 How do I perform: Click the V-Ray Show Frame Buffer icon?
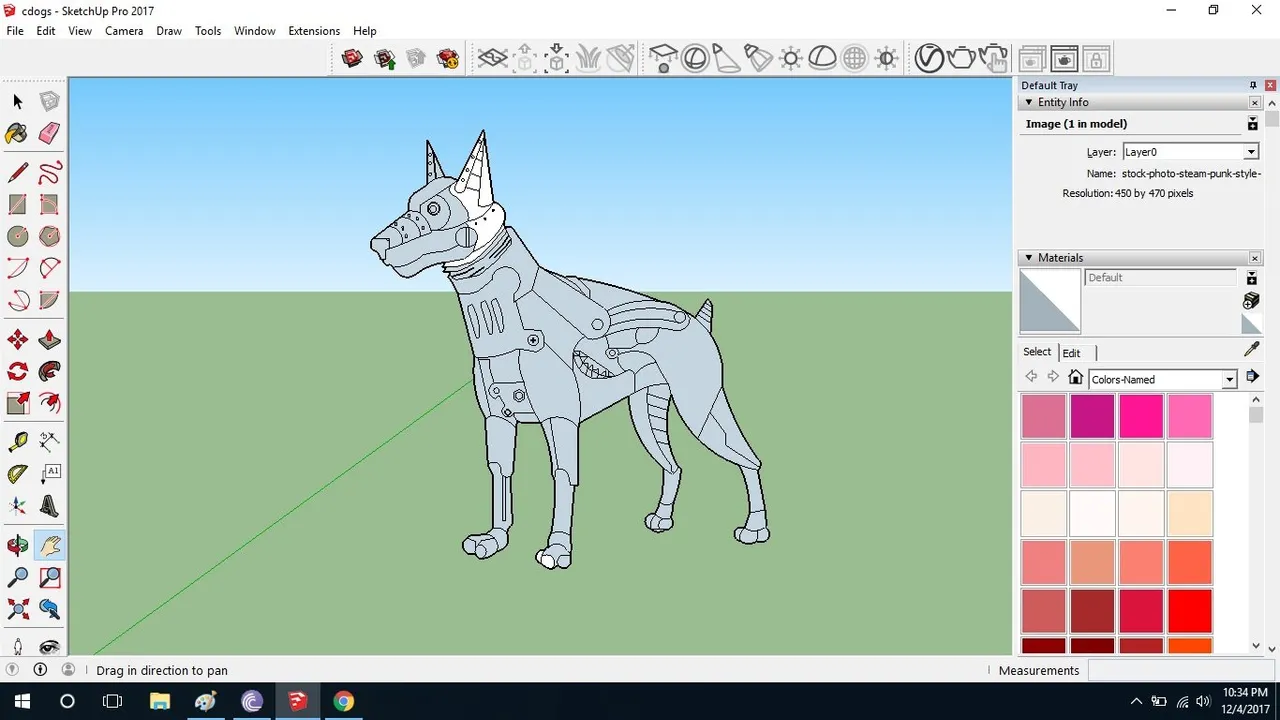[1064, 59]
